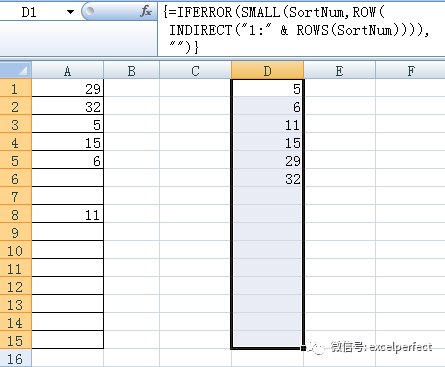Select column B header
The width and height of the screenshot is (445, 367).
(x=132, y=70)
